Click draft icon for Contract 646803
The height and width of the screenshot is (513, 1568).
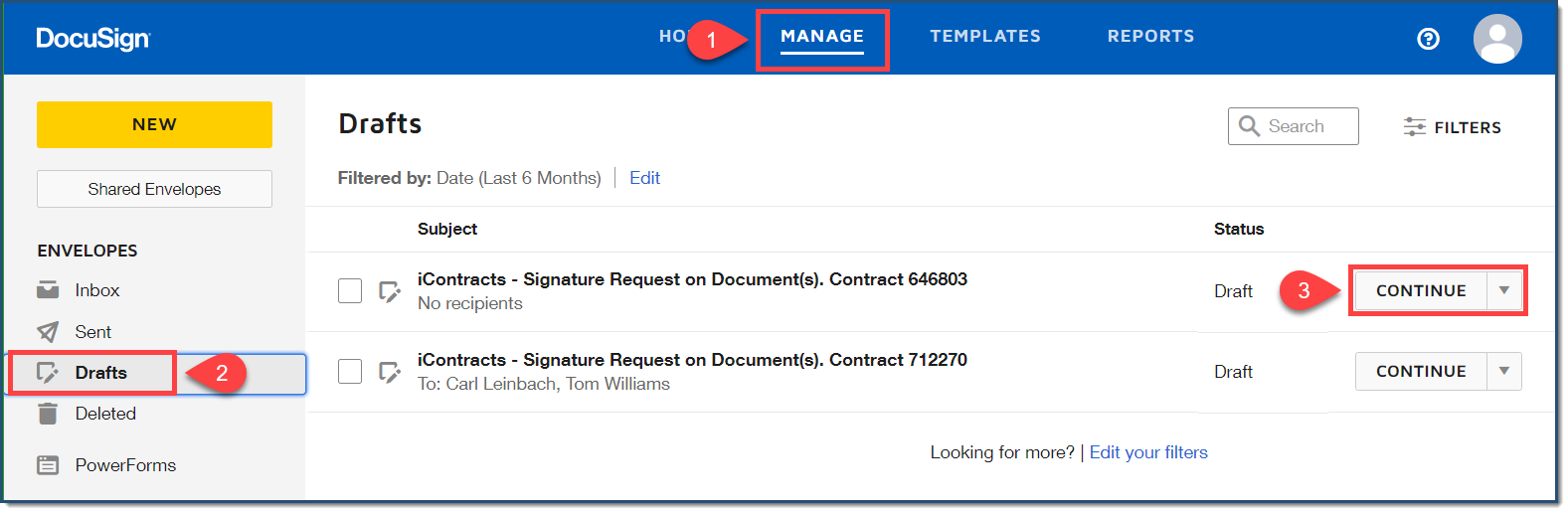pos(390,291)
